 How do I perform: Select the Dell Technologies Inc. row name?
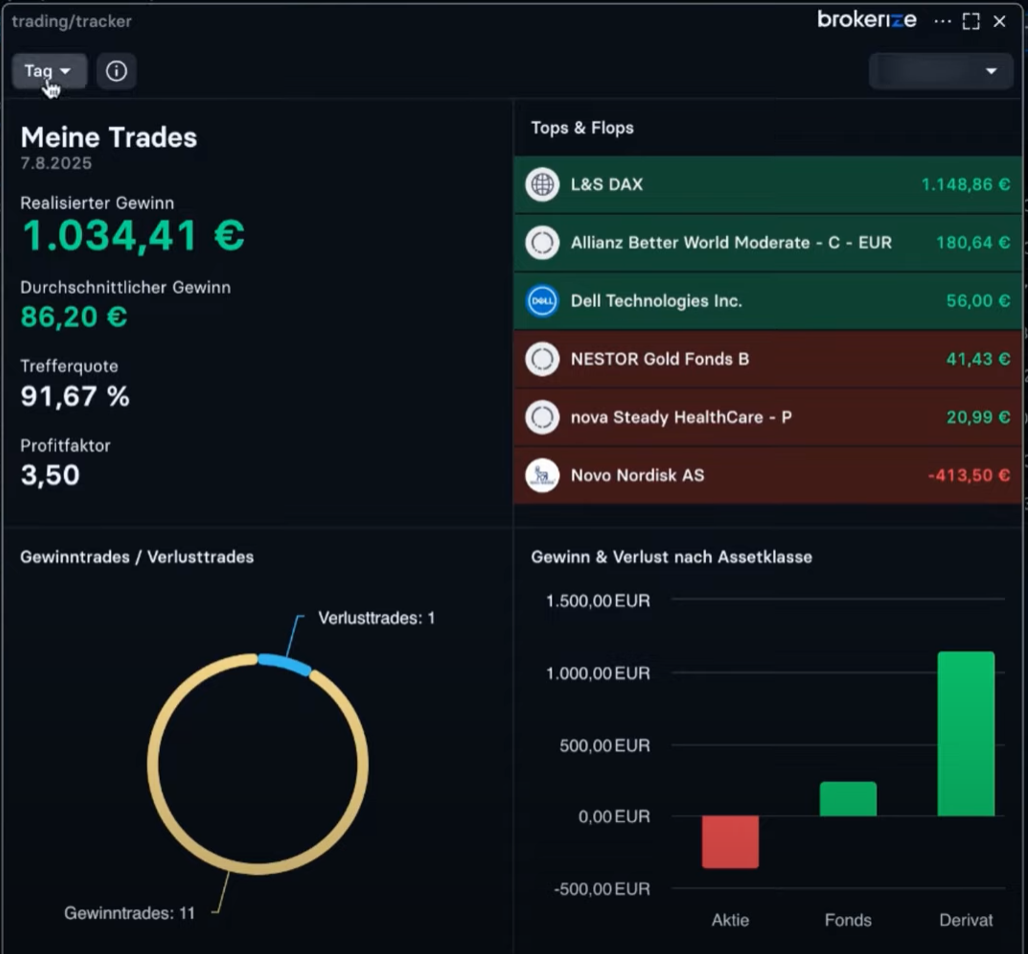(x=656, y=301)
